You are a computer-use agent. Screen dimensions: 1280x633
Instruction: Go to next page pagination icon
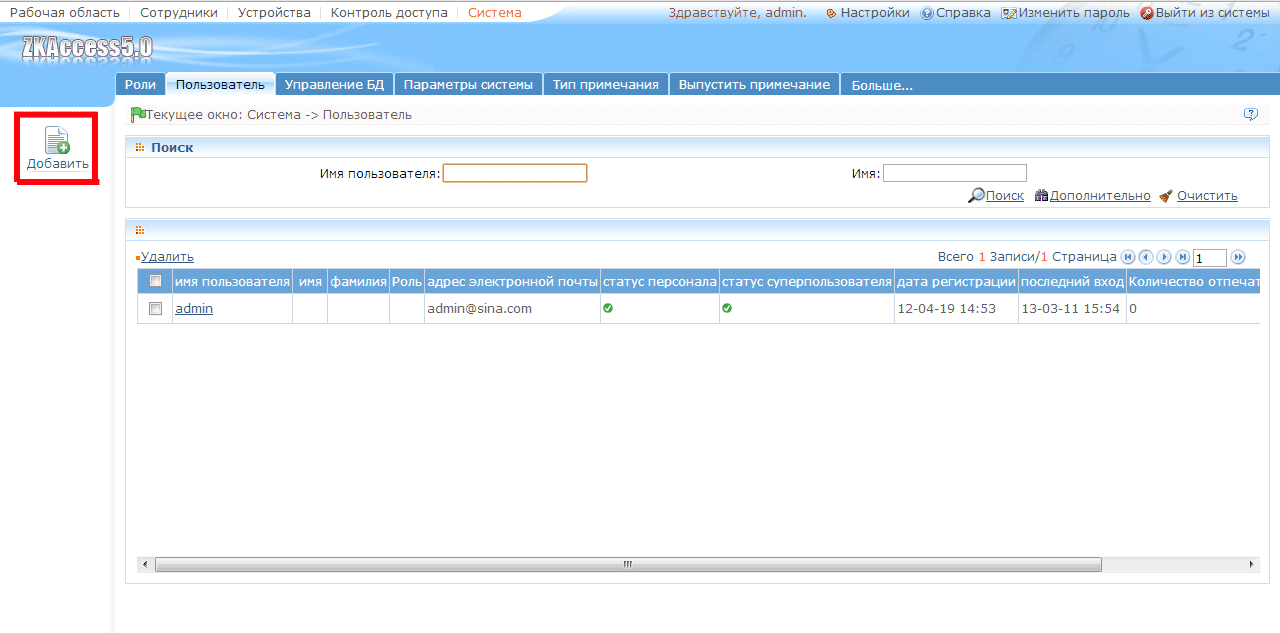tap(1164, 257)
